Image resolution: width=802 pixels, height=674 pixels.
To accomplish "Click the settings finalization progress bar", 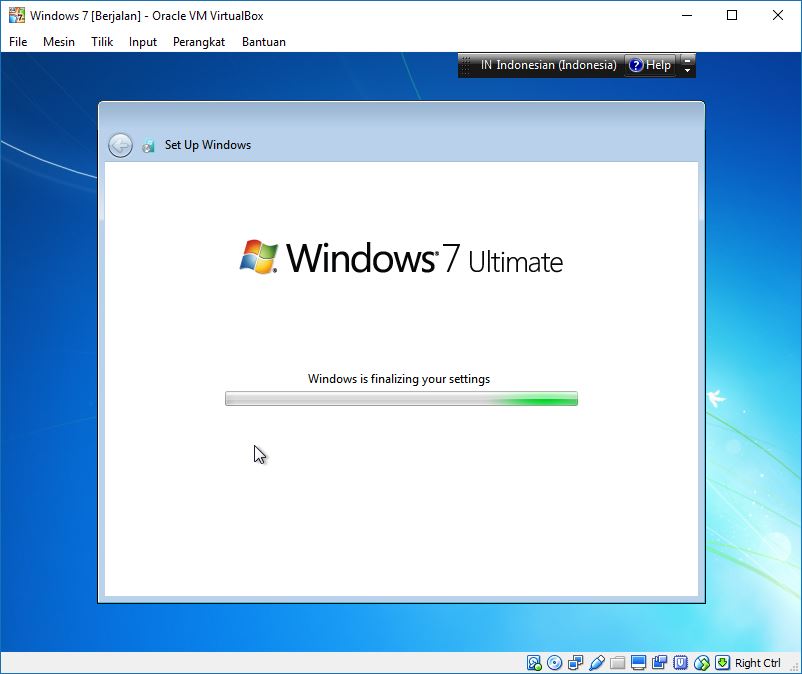I will click(x=401, y=398).
